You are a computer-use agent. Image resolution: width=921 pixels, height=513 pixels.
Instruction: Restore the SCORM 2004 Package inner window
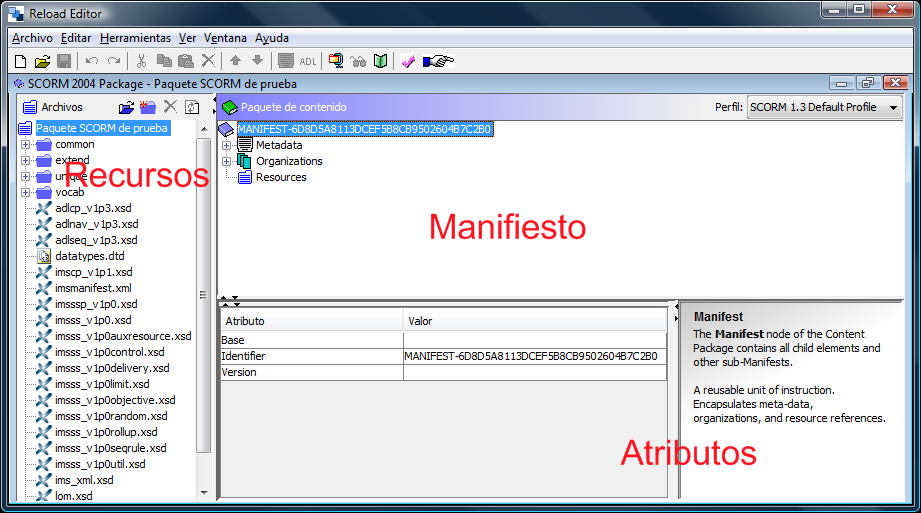pos(868,83)
